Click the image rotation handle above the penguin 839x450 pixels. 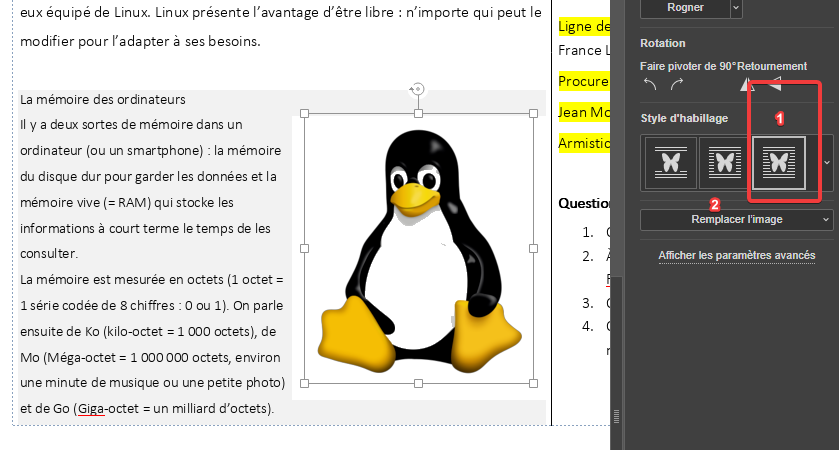pyautogui.click(x=417, y=89)
